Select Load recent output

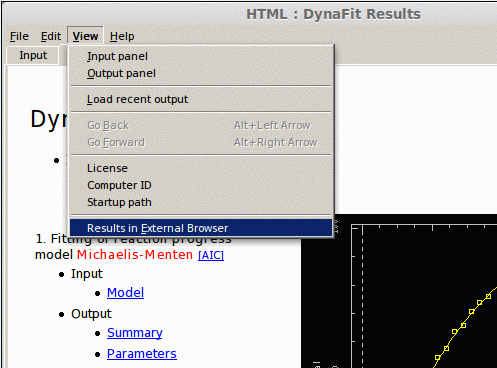pos(201,99)
